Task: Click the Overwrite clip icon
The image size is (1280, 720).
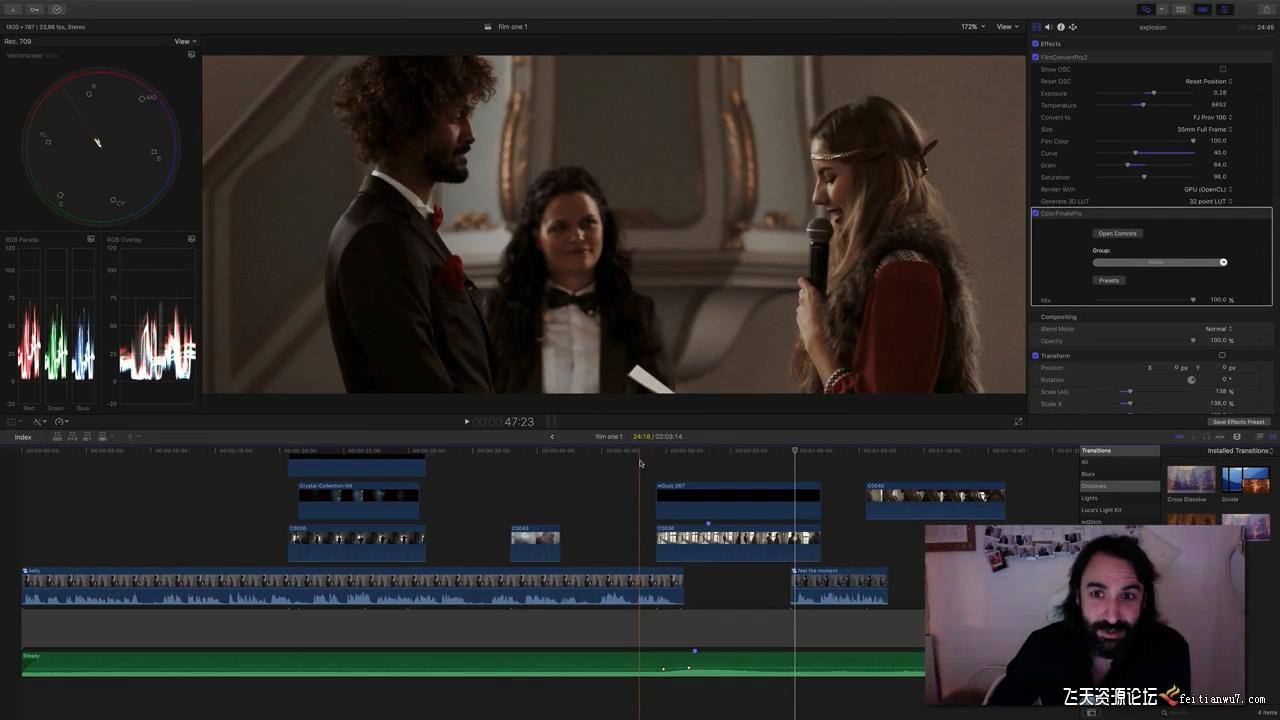Action: pyautogui.click(x=102, y=436)
